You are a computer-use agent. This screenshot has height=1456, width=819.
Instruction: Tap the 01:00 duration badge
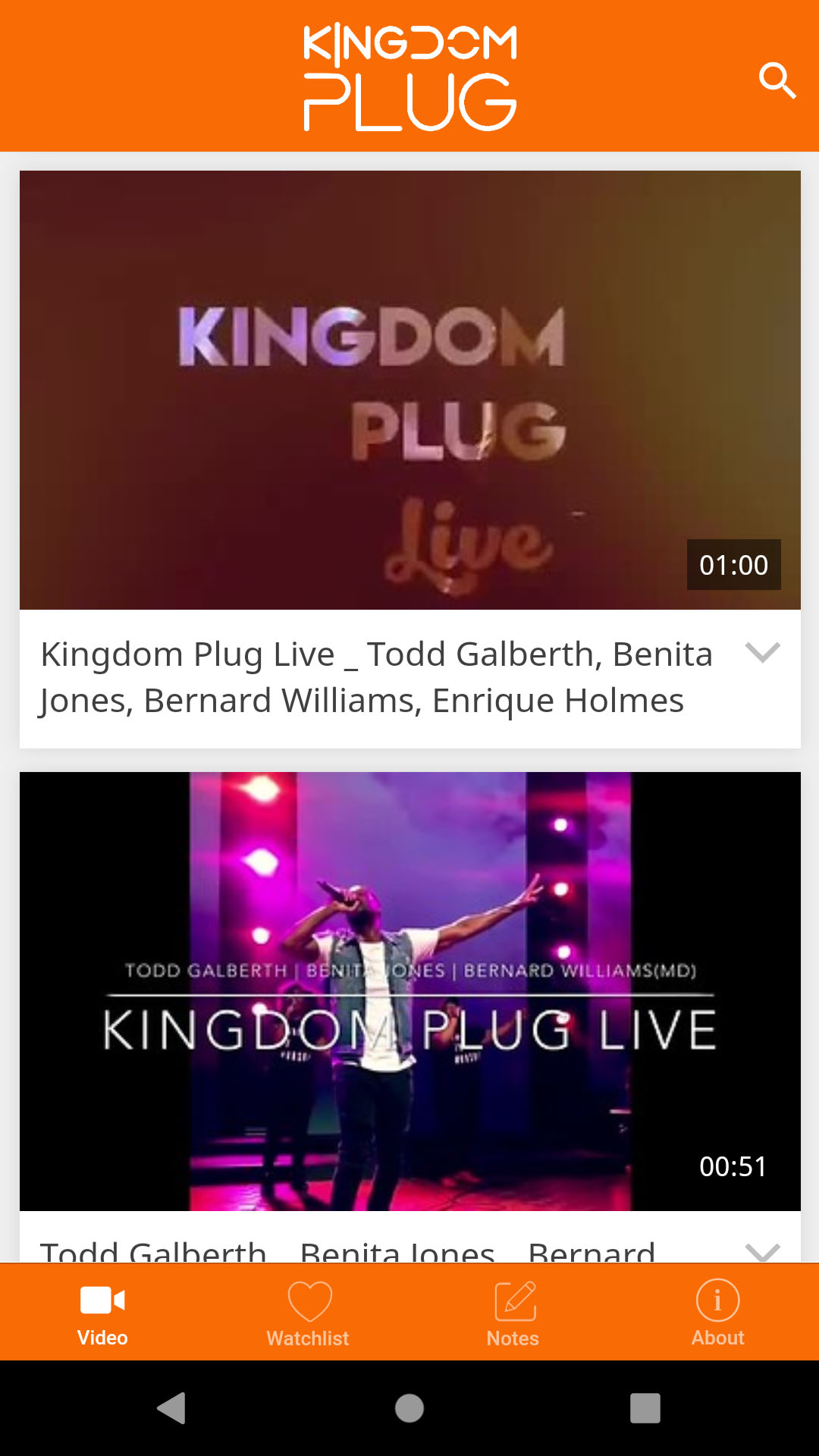tap(733, 565)
